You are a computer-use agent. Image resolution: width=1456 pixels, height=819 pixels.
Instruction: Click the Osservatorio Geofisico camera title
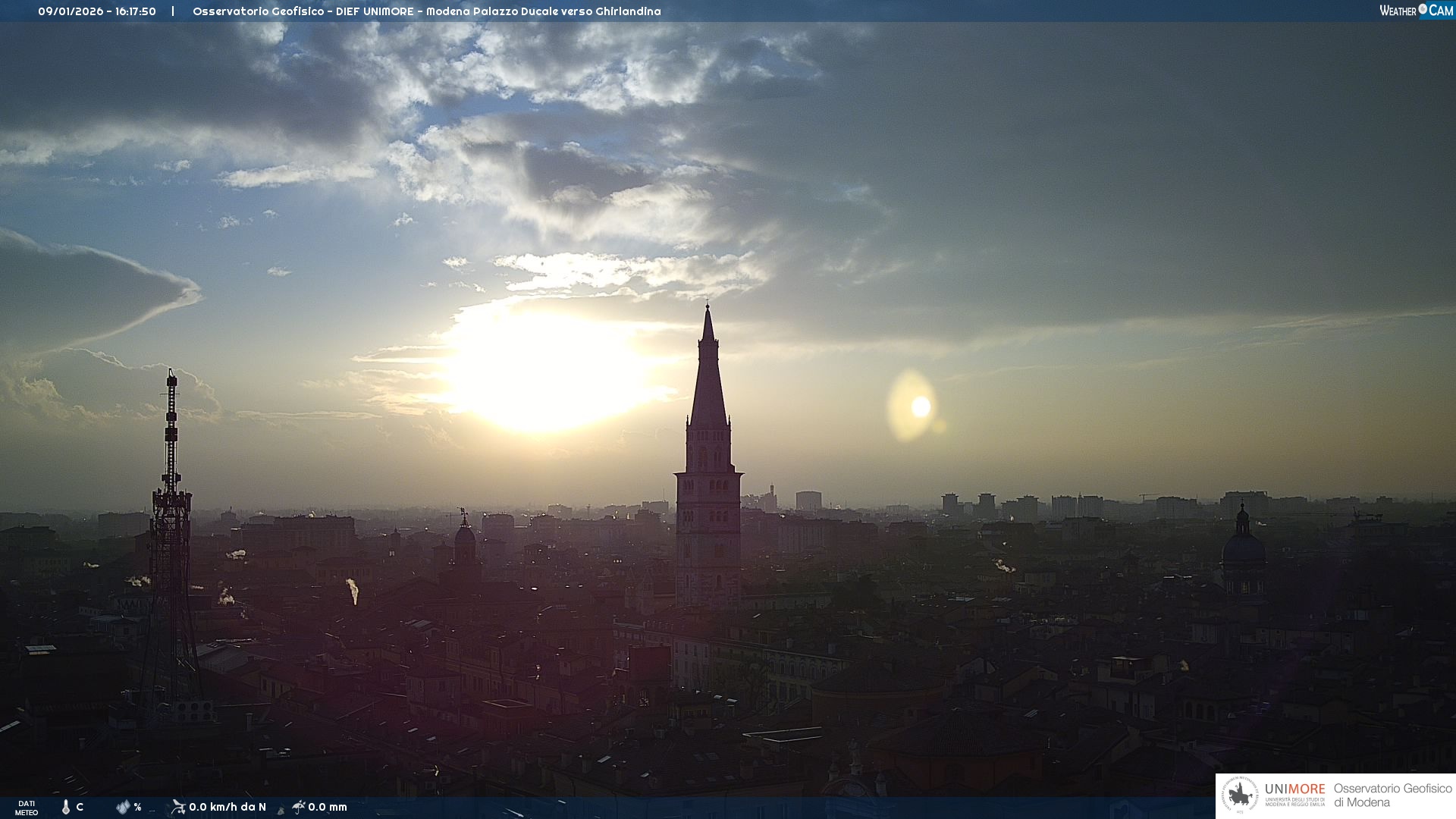click(x=426, y=11)
